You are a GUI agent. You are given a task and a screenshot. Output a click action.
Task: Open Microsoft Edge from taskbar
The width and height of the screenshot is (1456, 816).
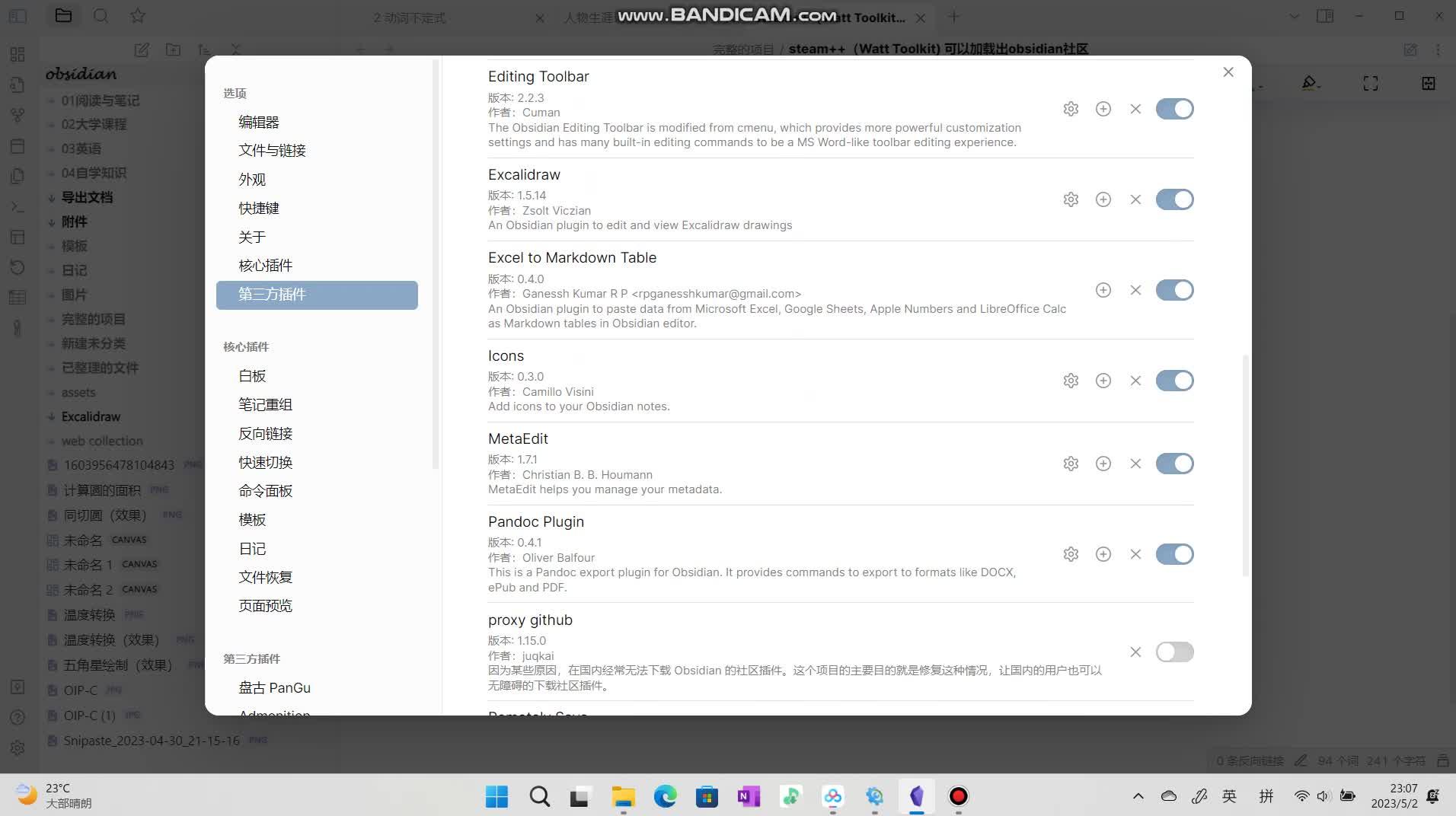click(x=665, y=796)
